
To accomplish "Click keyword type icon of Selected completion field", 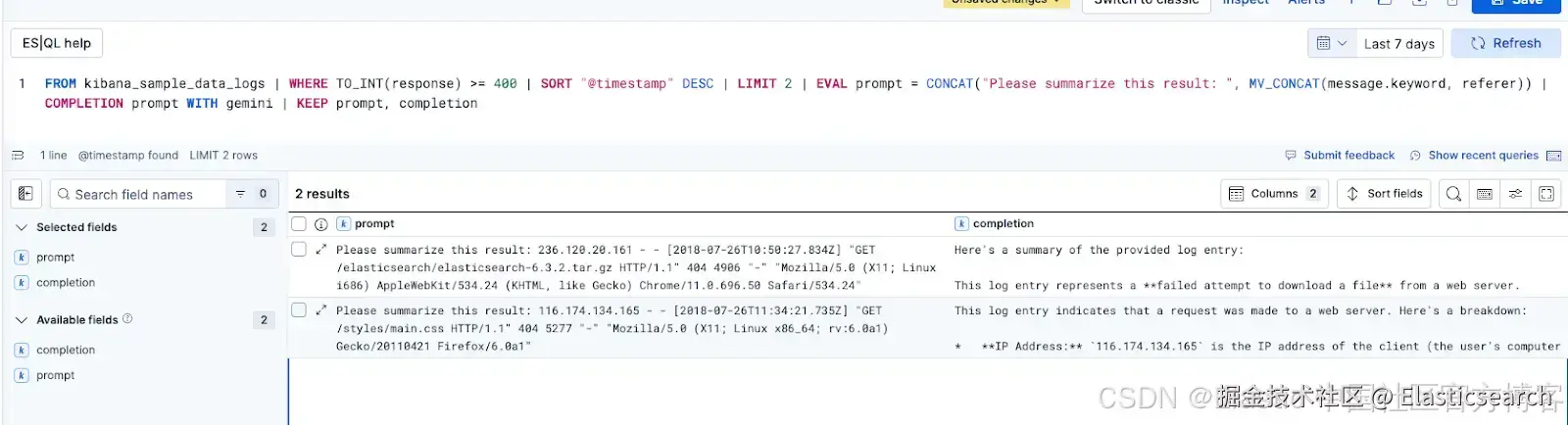I will tap(22, 283).
